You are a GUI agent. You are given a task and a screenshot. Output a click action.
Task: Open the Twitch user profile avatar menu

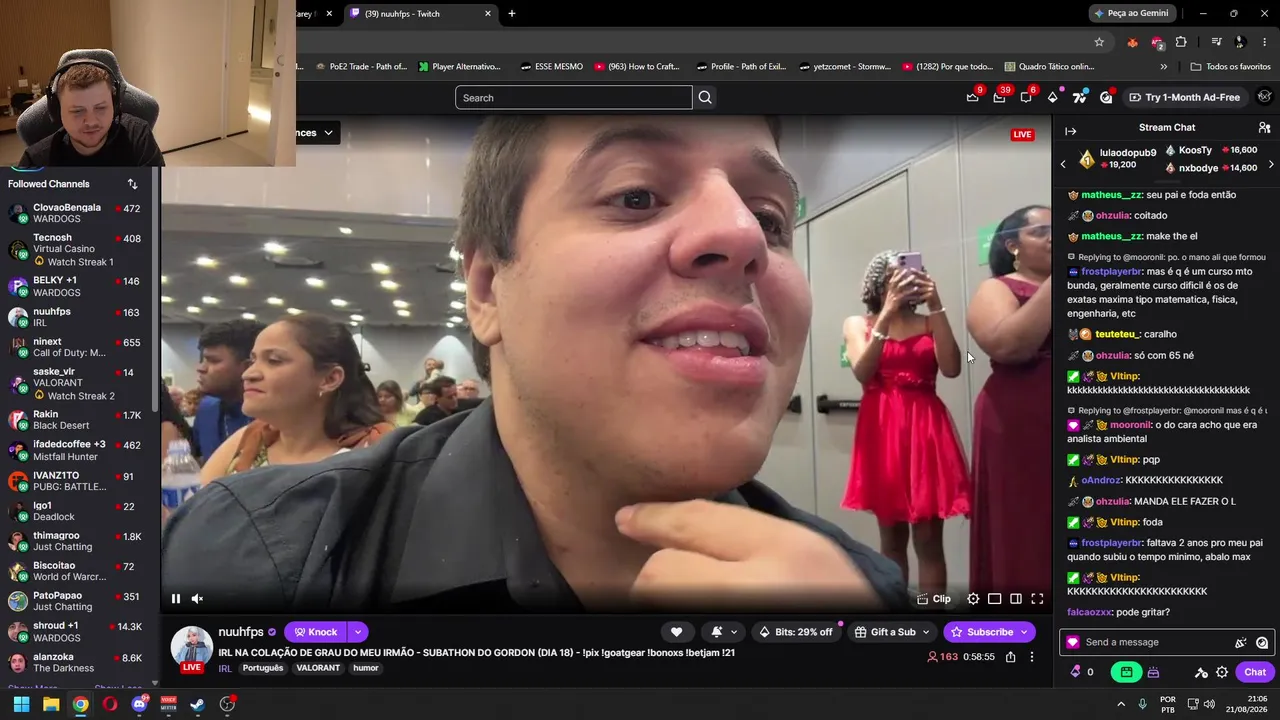[x=1265, y=97]
